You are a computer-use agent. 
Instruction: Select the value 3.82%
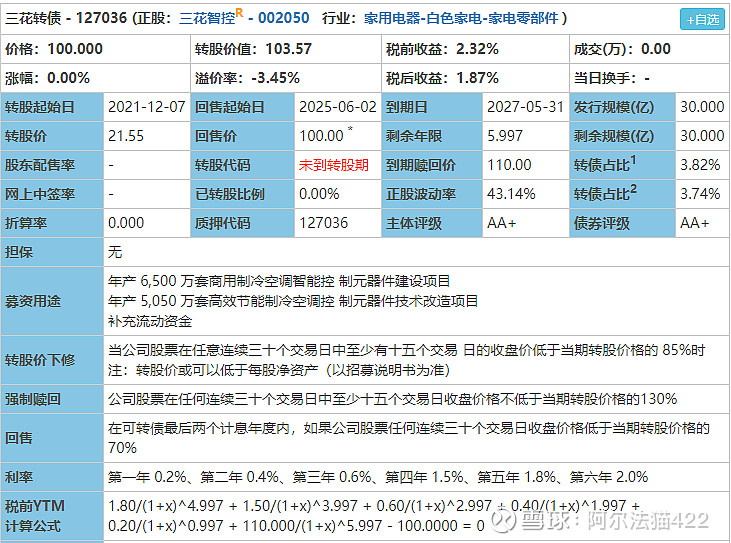[700, 165]
